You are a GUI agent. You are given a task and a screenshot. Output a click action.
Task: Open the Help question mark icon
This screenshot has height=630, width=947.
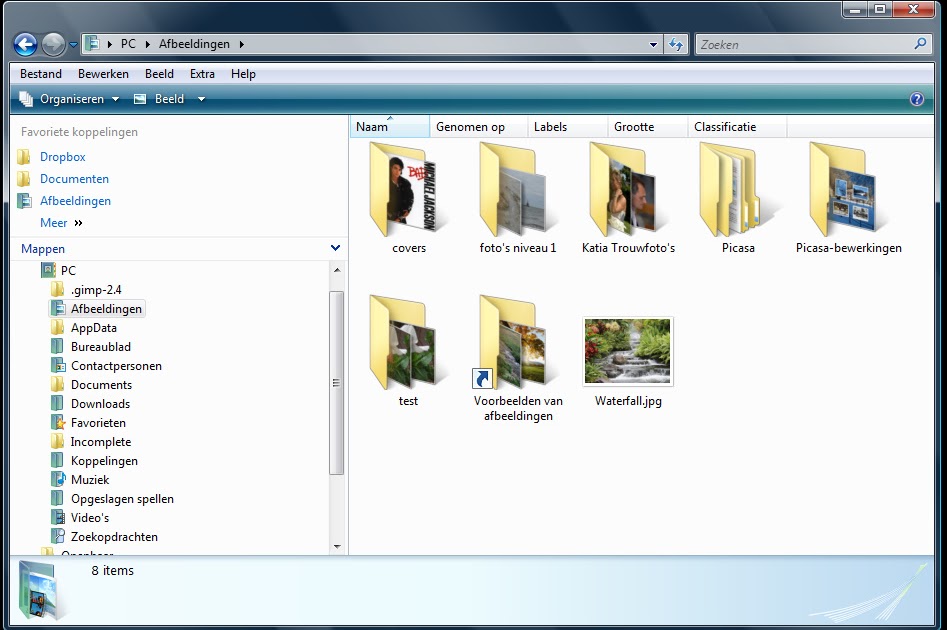coord(918,99)
